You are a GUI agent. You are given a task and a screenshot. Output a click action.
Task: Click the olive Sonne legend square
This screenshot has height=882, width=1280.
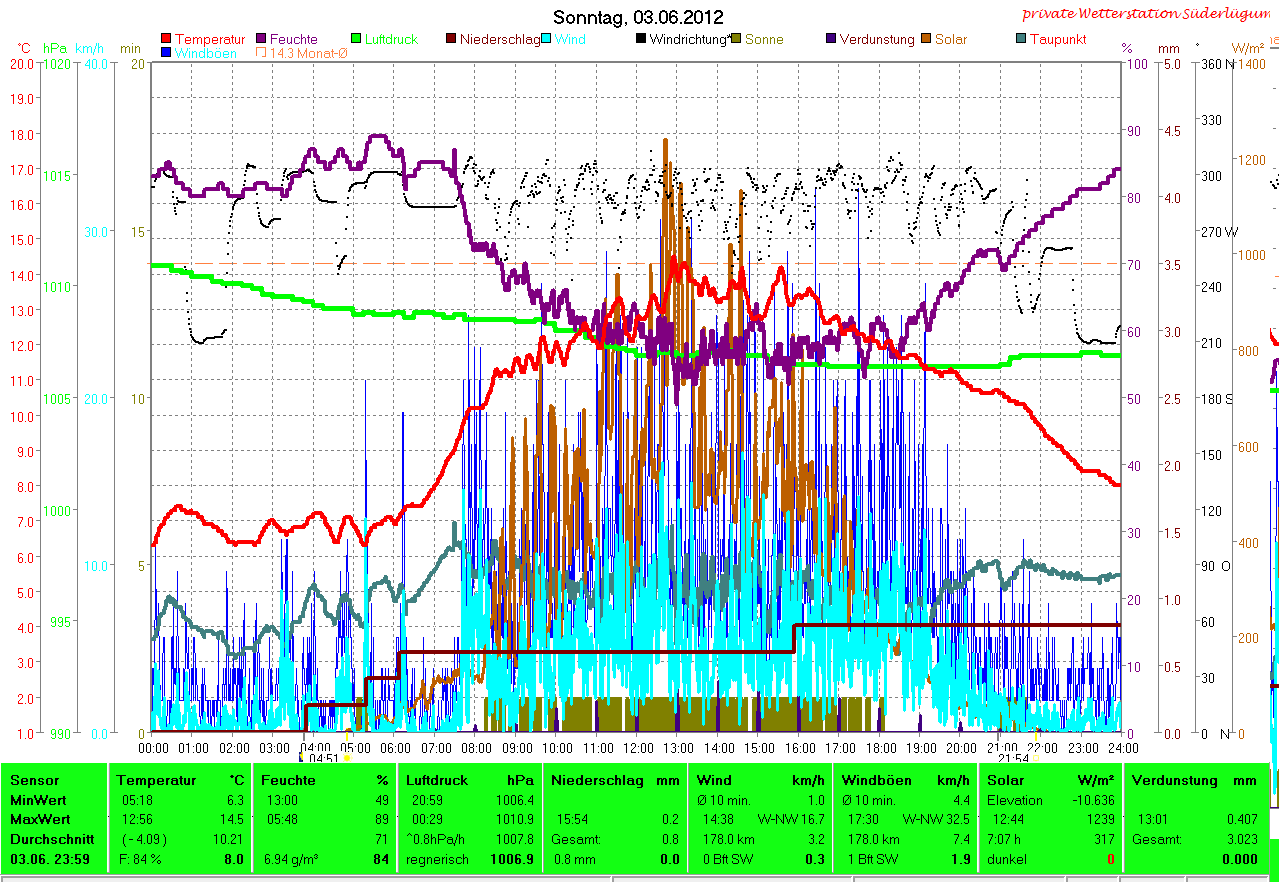[736, 40]
